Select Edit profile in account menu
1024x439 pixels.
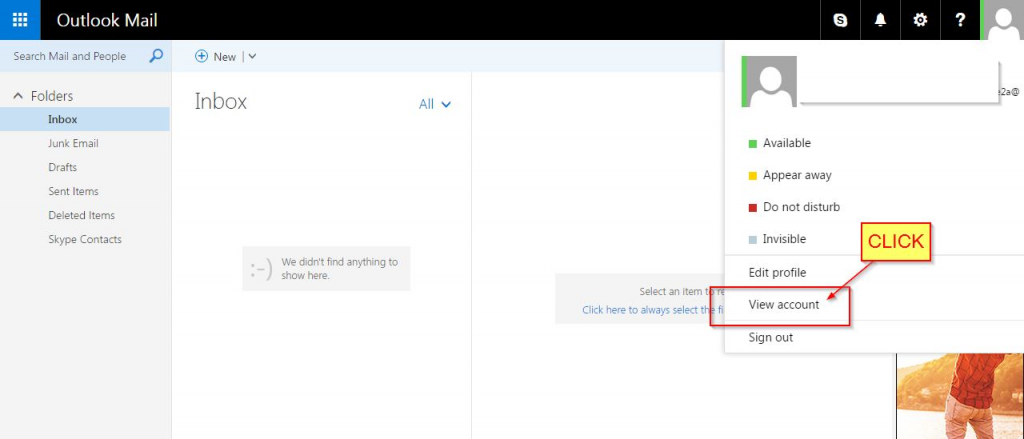pyautogui.click(x=777, y=272)
